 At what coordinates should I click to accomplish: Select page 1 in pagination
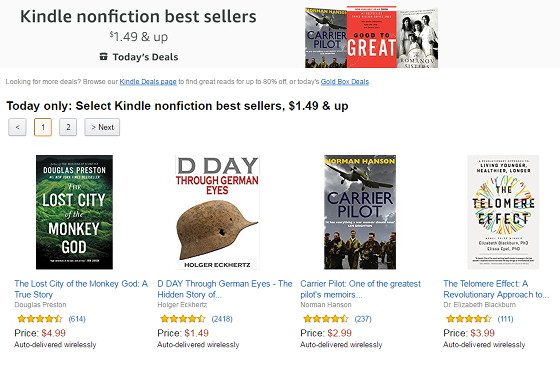[43, 127]
